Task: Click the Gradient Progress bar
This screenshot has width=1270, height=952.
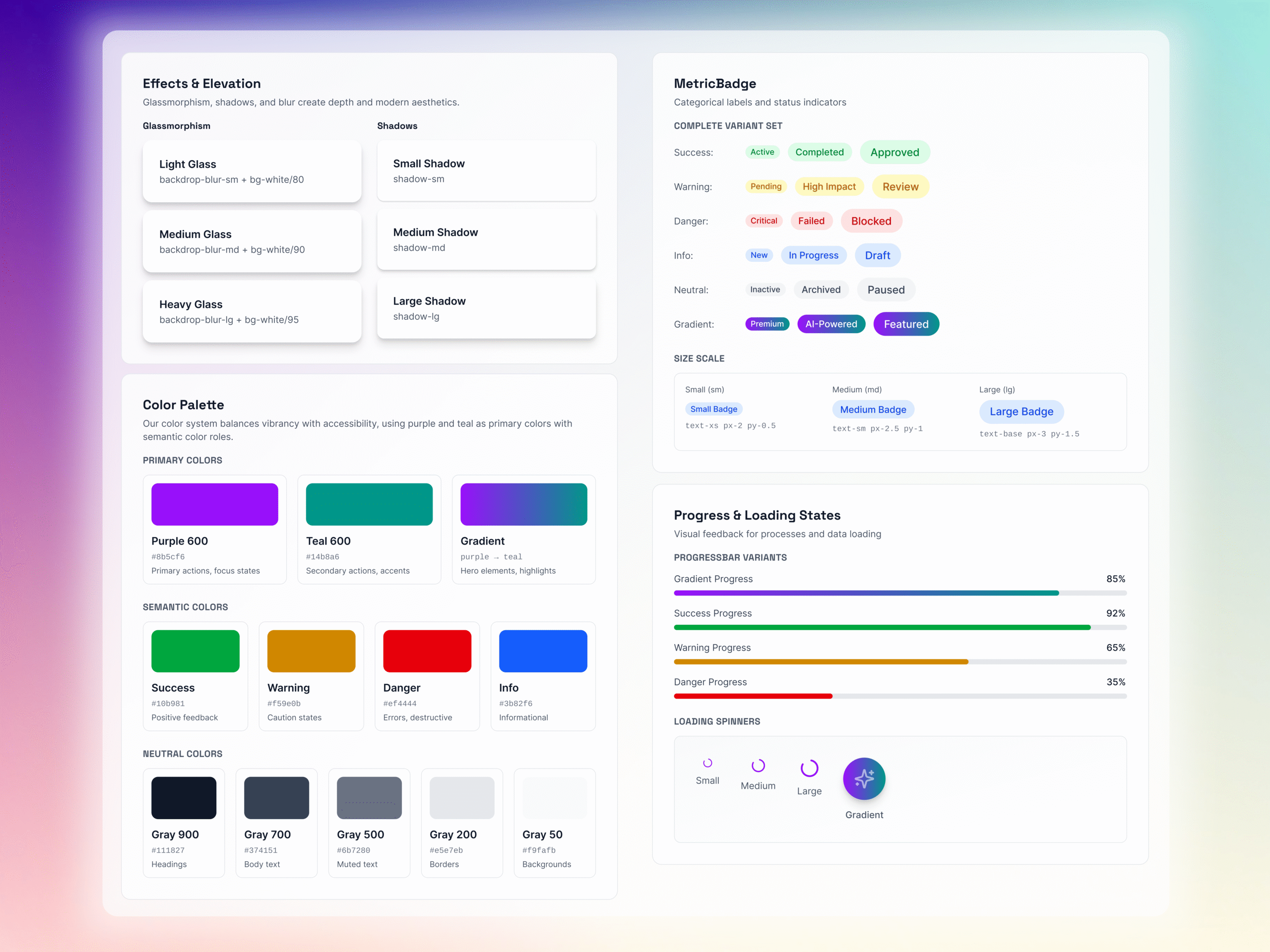Action: pyautogui.click(x=900, y=593)
